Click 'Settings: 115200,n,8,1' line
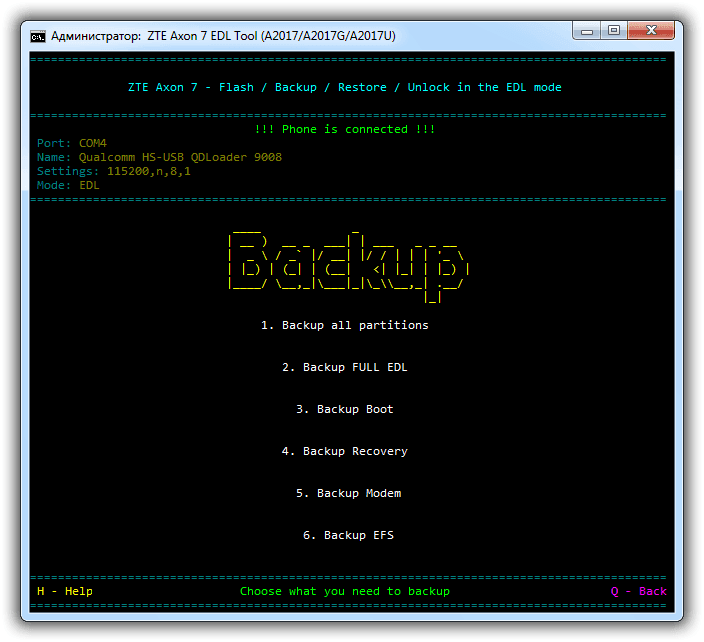Image resolution: width=704 pixels, height=642 pixels. coord(114,171)
